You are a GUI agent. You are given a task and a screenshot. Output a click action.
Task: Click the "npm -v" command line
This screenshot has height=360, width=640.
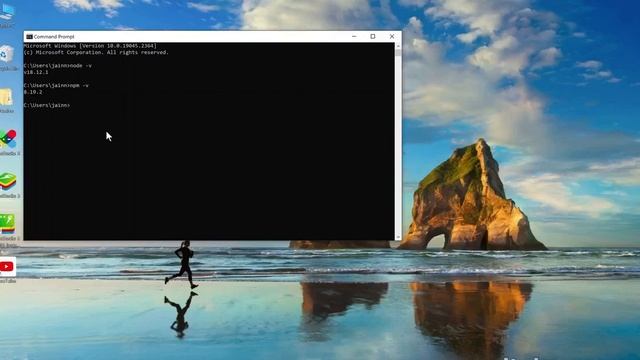tap(56, 86)
